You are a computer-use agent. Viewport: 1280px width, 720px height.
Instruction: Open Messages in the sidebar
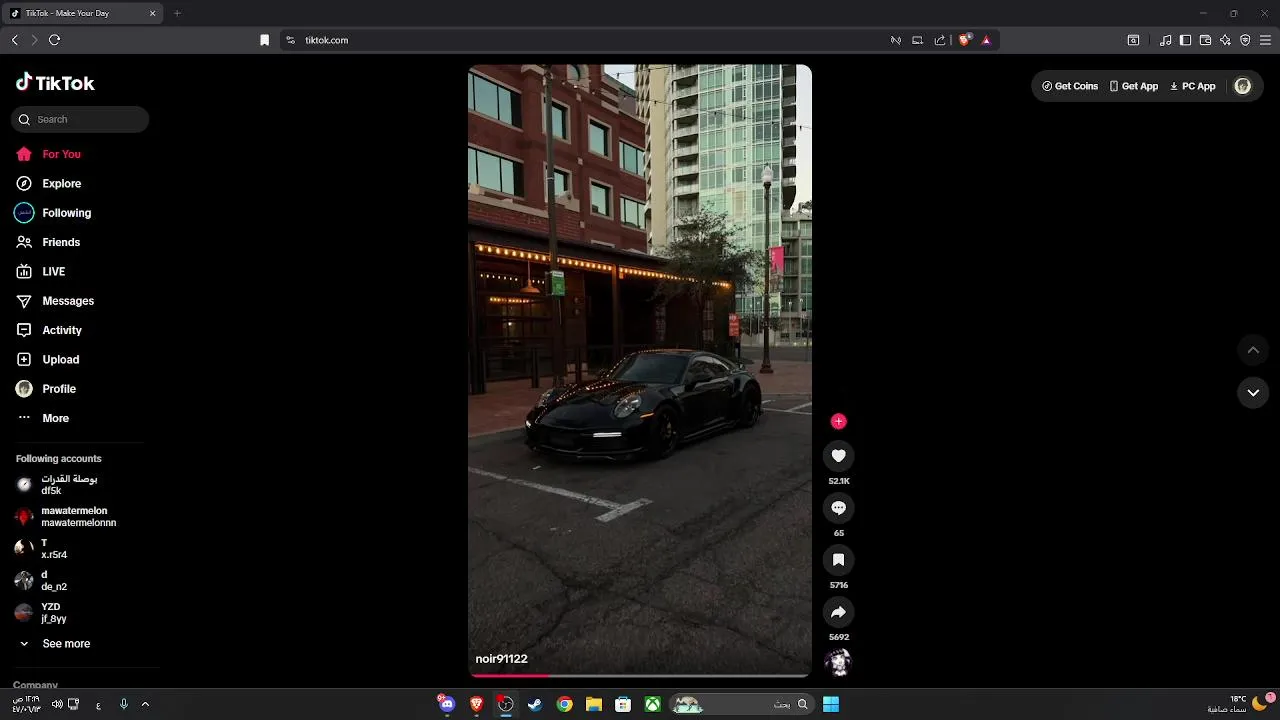point(55,301)
